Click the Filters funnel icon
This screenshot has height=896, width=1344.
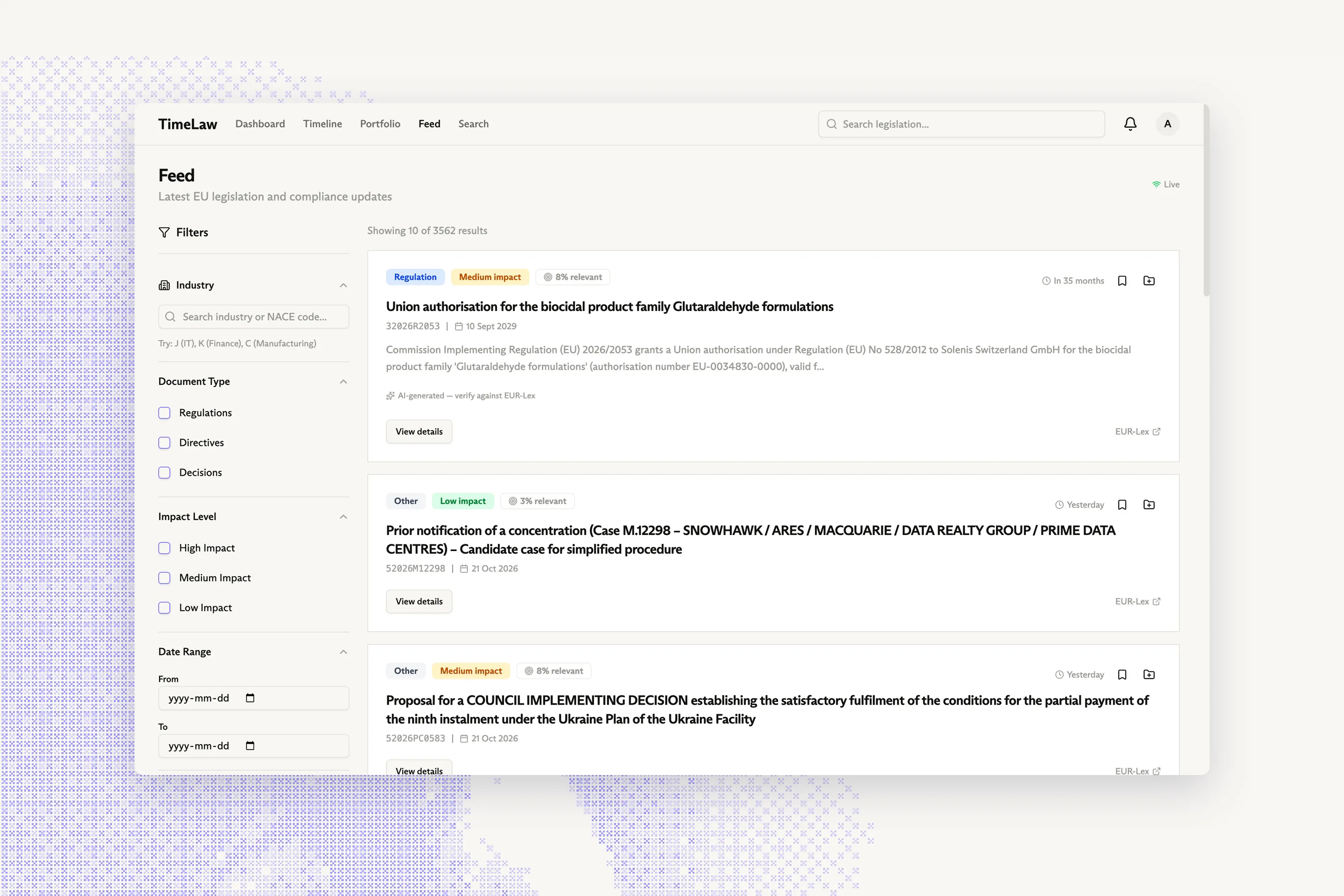(164, 232)
